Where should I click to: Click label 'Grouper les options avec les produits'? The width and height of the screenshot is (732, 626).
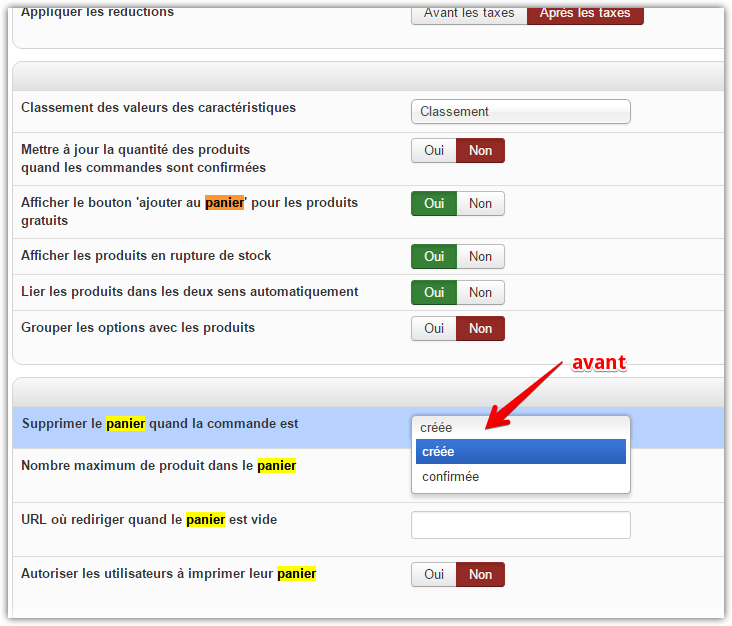tap(138, 328)
